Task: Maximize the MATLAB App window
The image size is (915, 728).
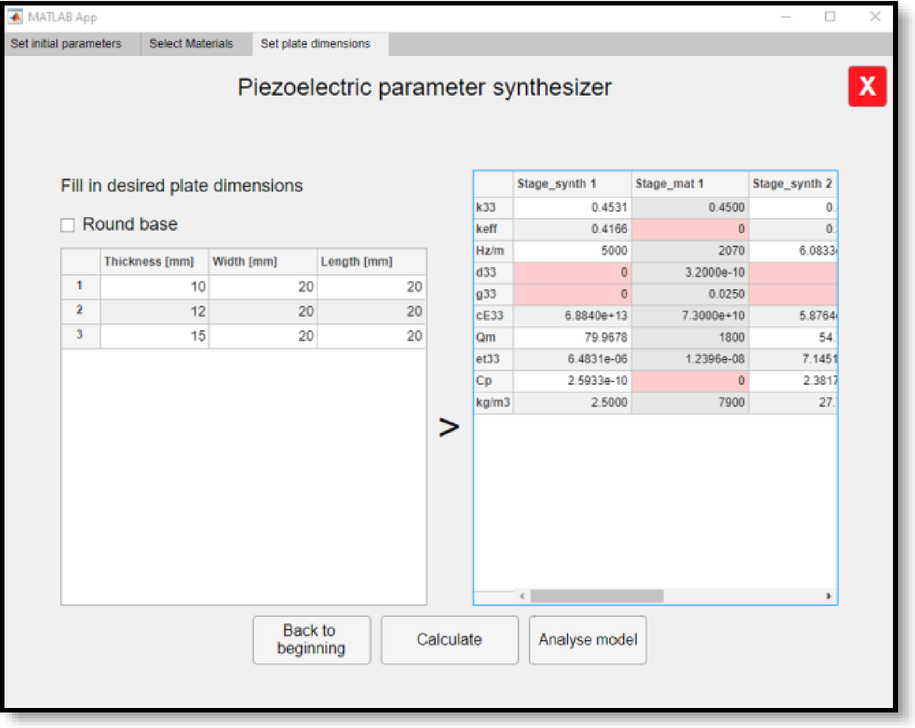Action: point(830,17)
